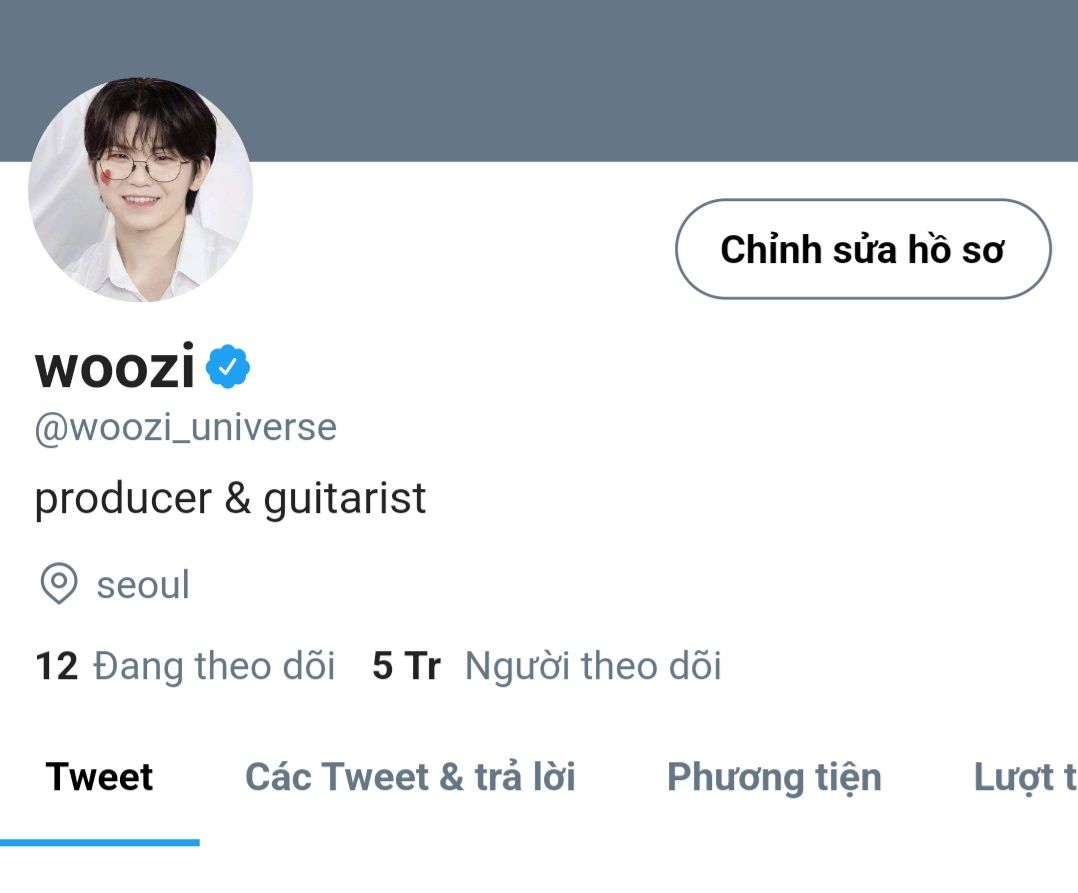
Task: Click the word guitarist in the bio
Action: point(345,498)
